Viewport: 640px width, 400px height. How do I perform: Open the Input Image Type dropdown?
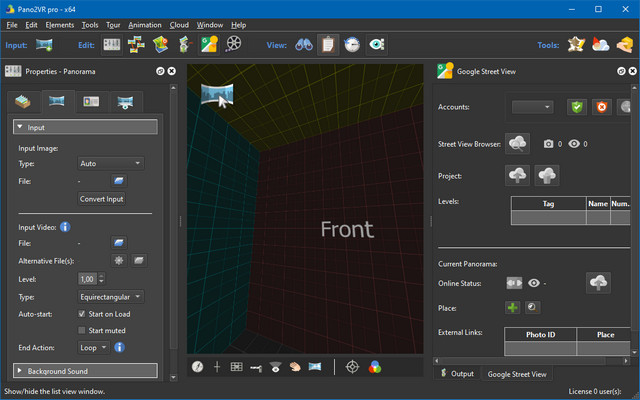[x=110, y=163]
